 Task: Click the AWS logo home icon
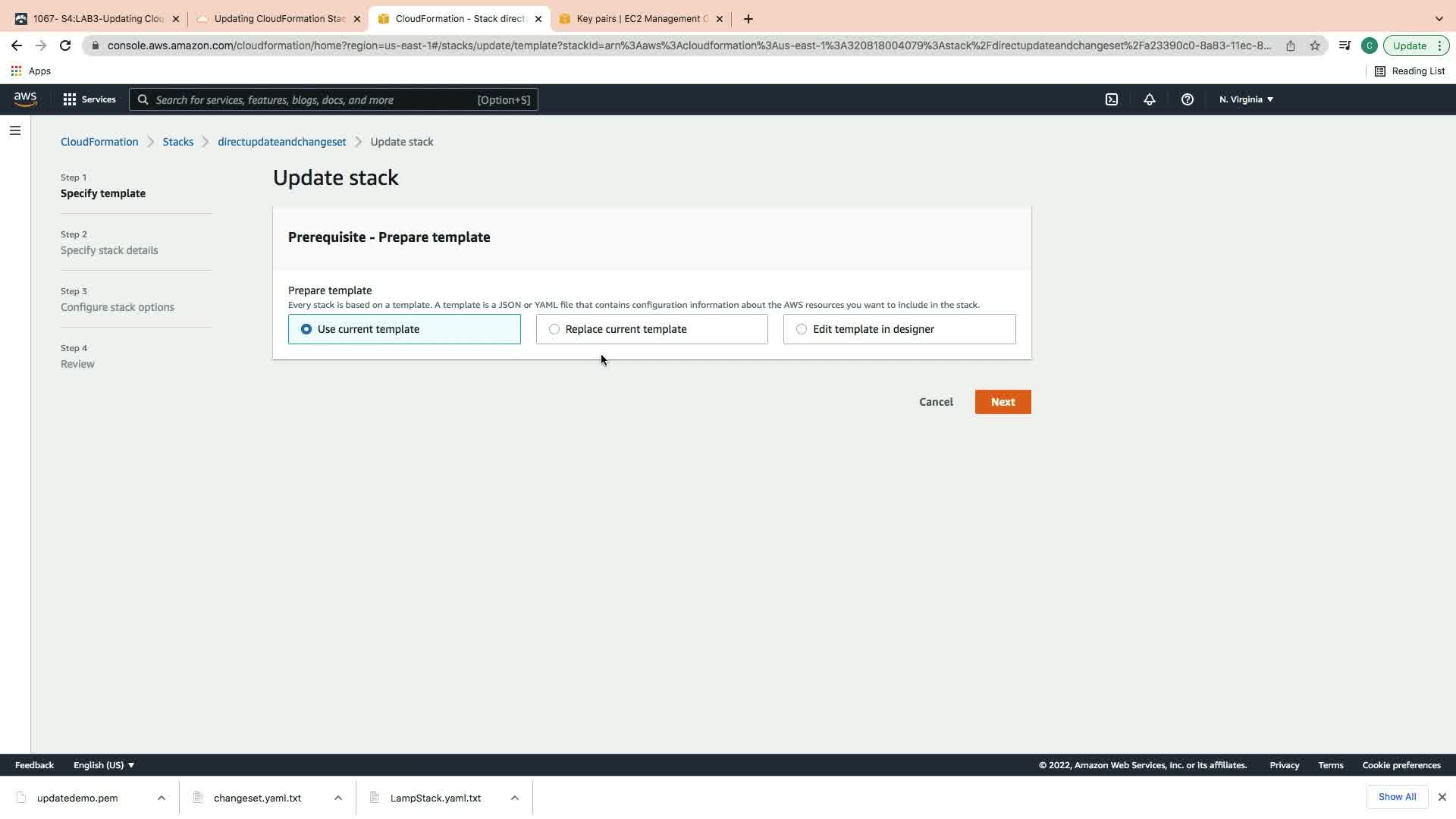click(x=25, y=99)
